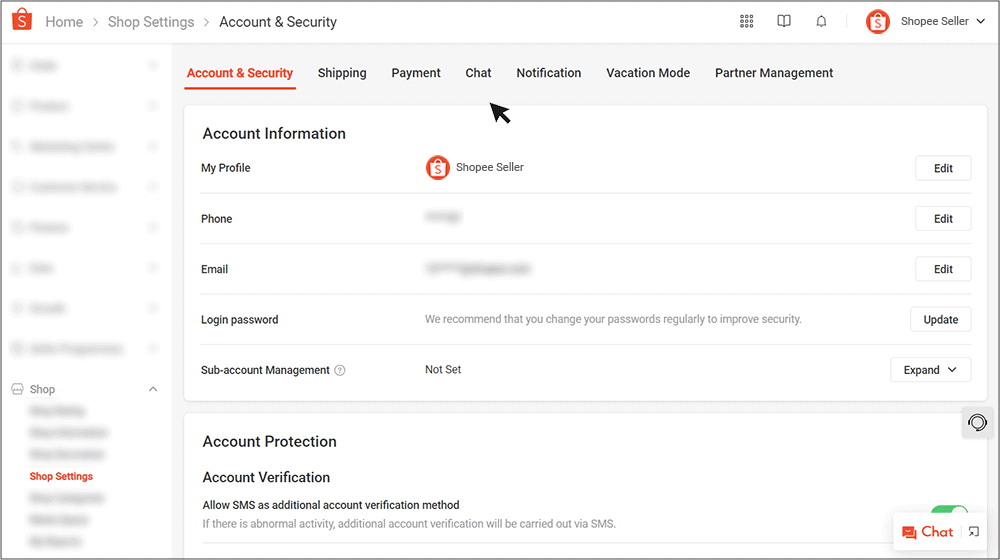The height and width of the screenshot is (560, 1000).
Task: Switch to the Shipping tab
Action: pyautogui.click(x=342, y=73)
